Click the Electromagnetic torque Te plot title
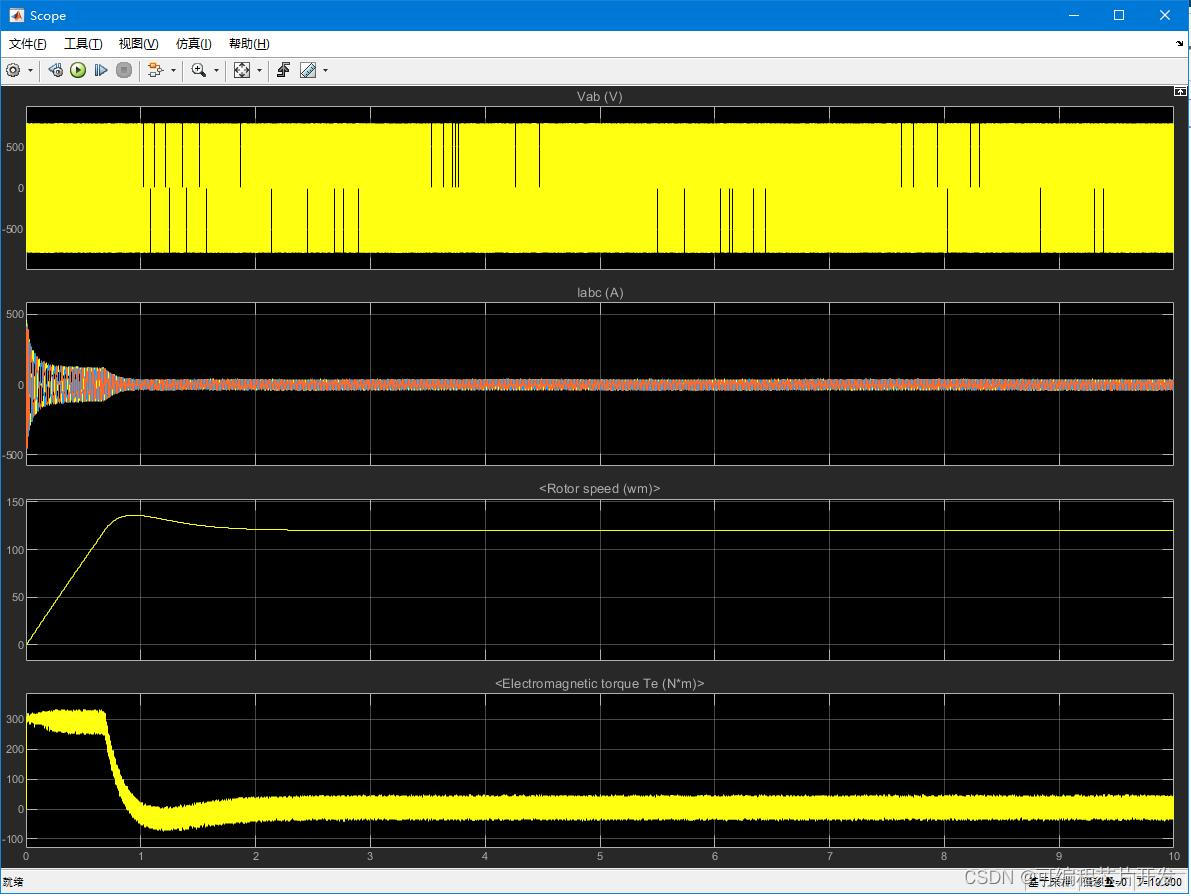This screenshot has height=896, width=1191. pyautogui.click(x=599, y=683)
